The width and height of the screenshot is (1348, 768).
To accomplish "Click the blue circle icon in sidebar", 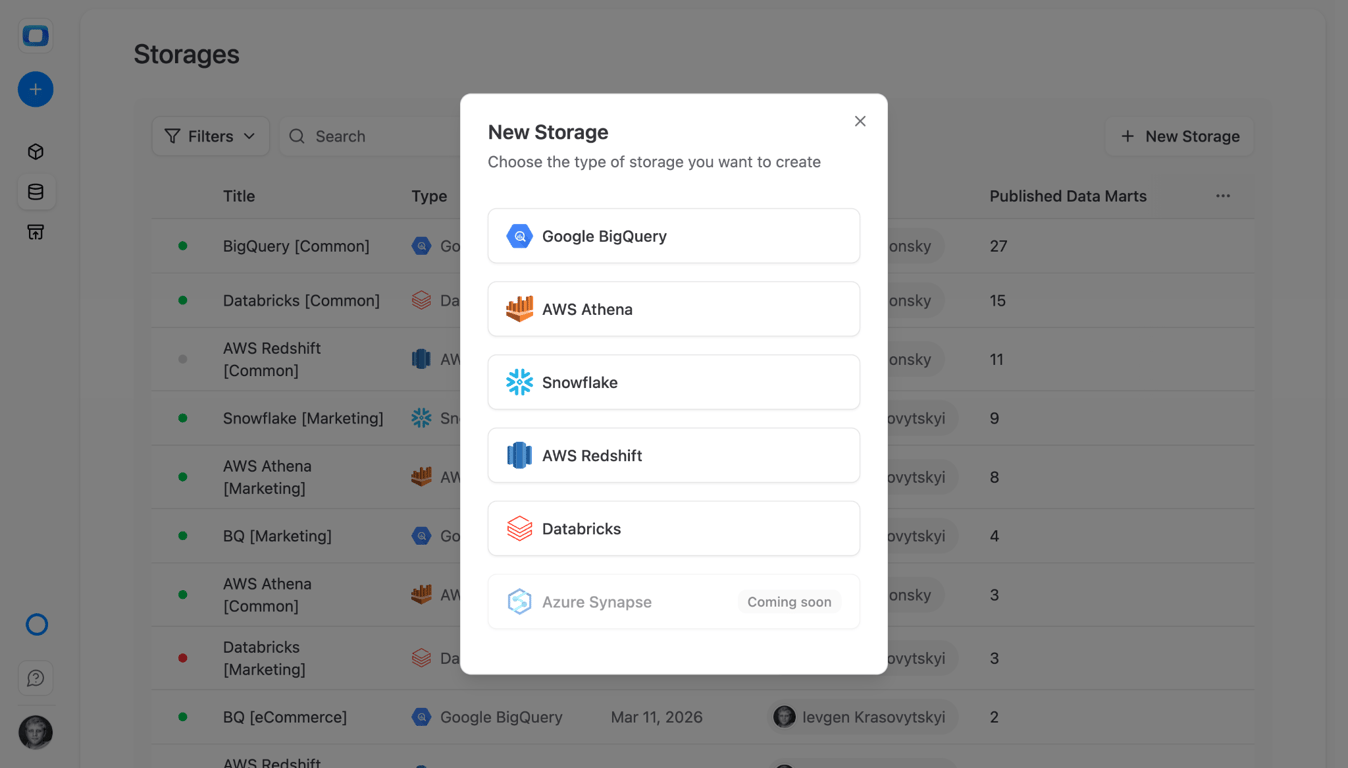I will pos(37,625).
